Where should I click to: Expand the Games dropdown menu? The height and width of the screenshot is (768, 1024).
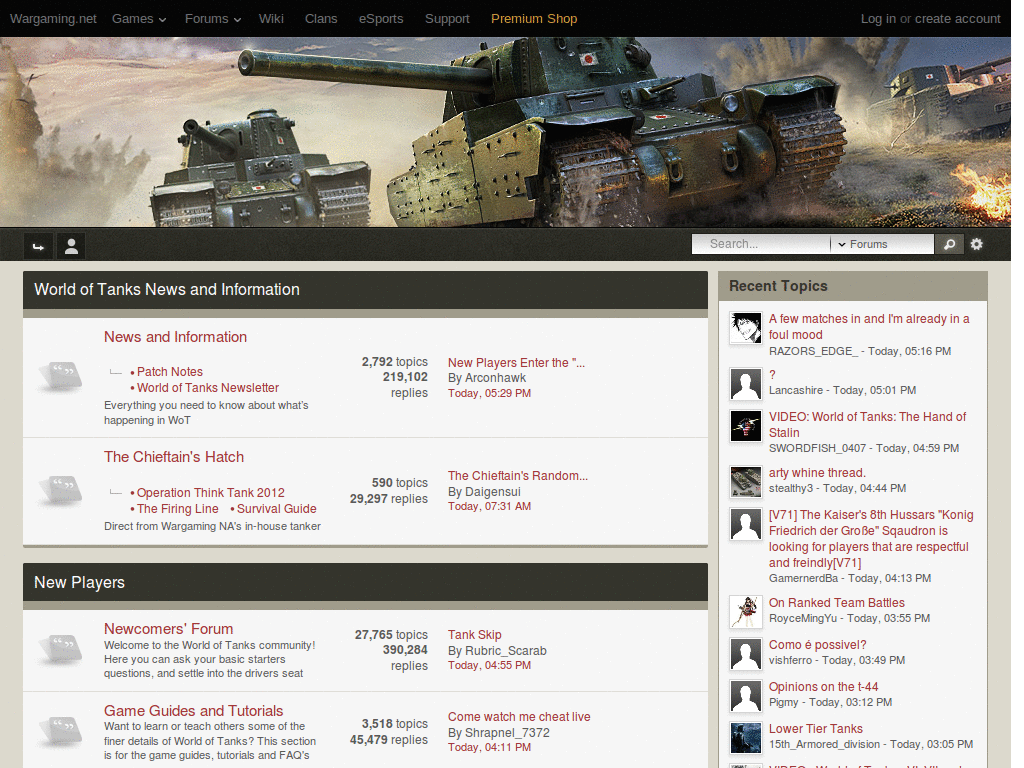[x=139, y=19]
